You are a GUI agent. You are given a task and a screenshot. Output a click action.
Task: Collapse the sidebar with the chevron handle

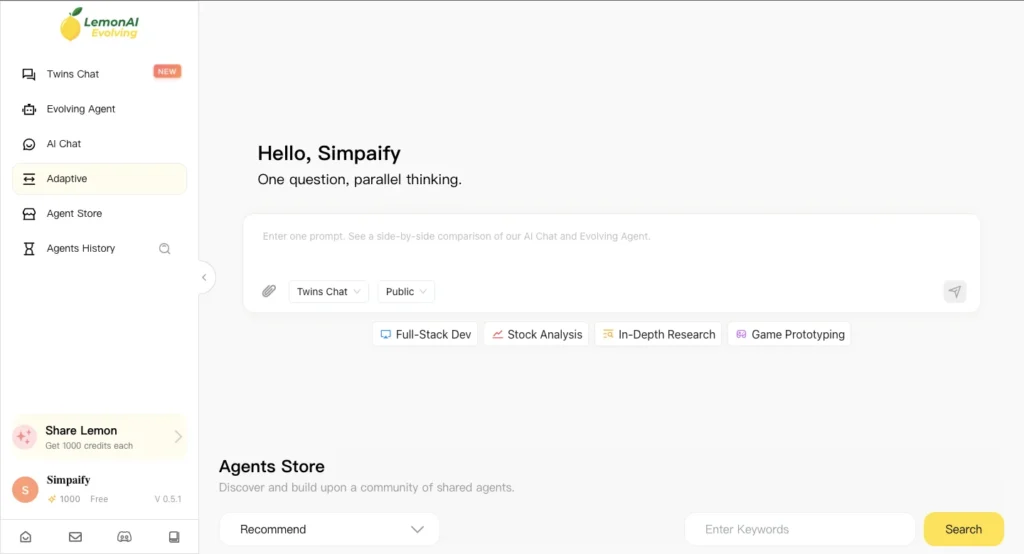click(204, 278)
